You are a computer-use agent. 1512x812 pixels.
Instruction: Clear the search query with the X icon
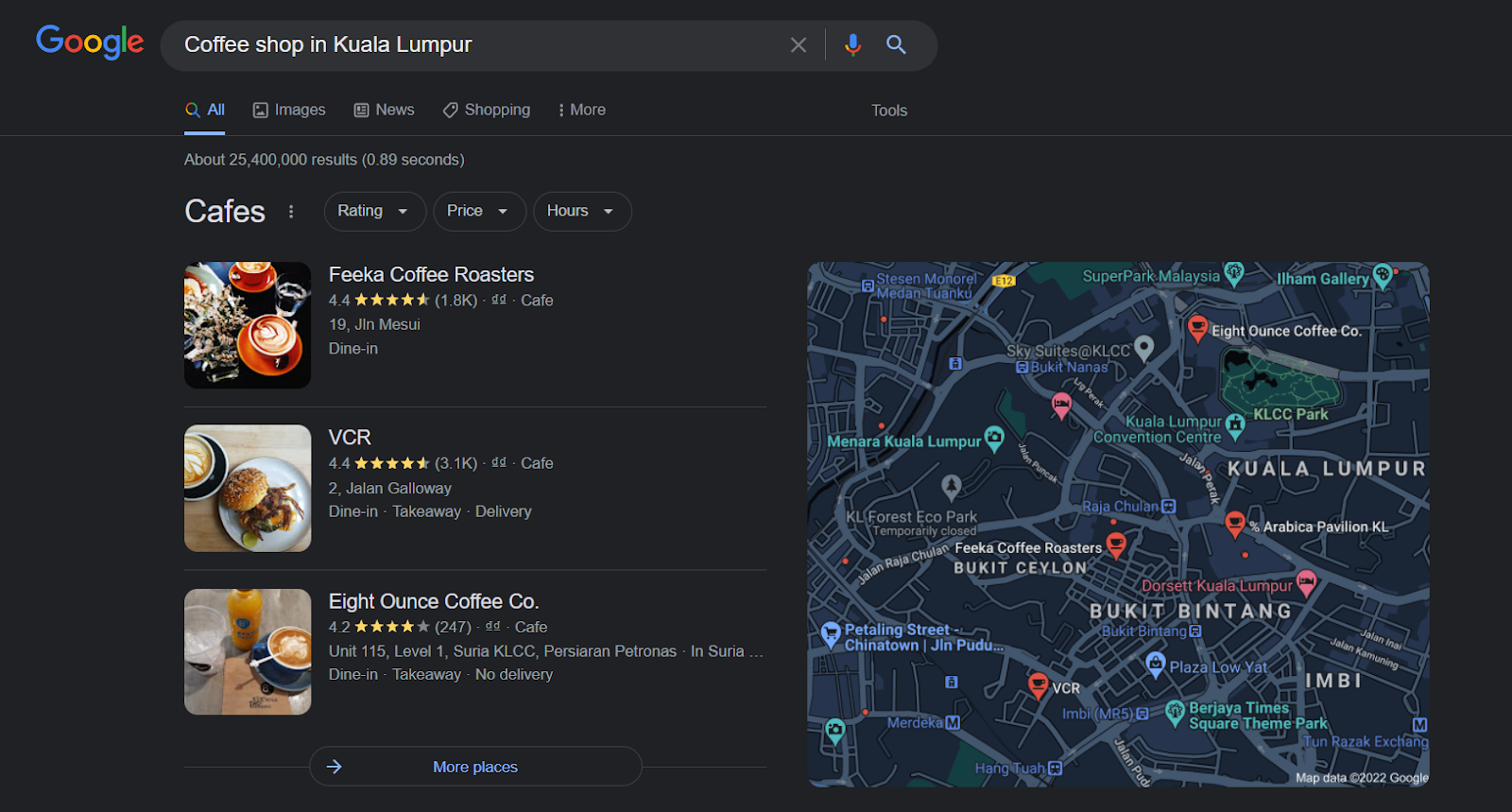[x=799, y=44]
